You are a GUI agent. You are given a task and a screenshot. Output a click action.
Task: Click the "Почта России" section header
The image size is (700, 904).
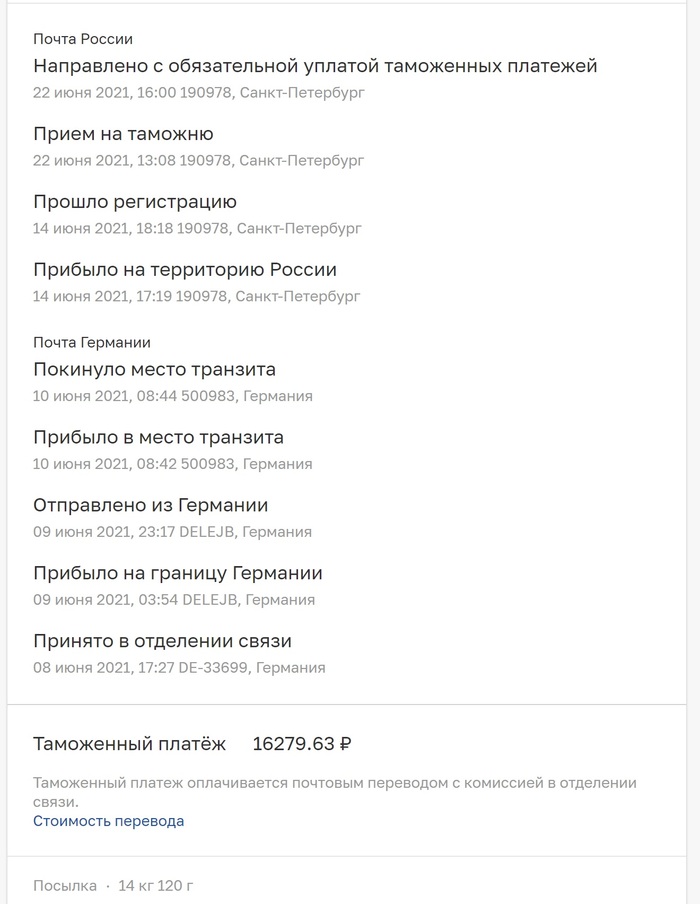pos(83,39)
